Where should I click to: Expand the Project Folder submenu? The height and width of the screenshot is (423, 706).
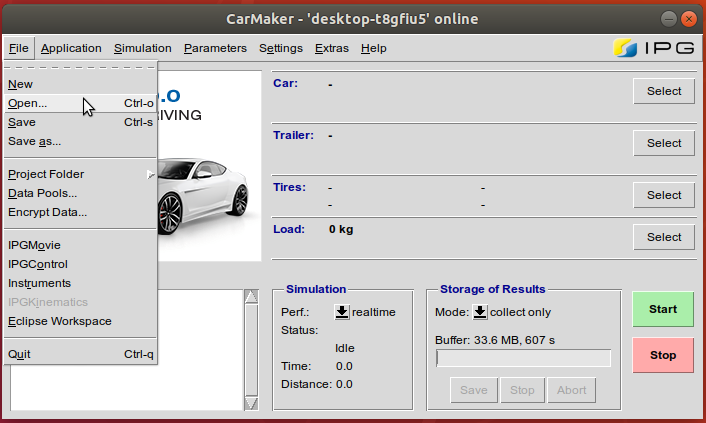click(81, 174)
